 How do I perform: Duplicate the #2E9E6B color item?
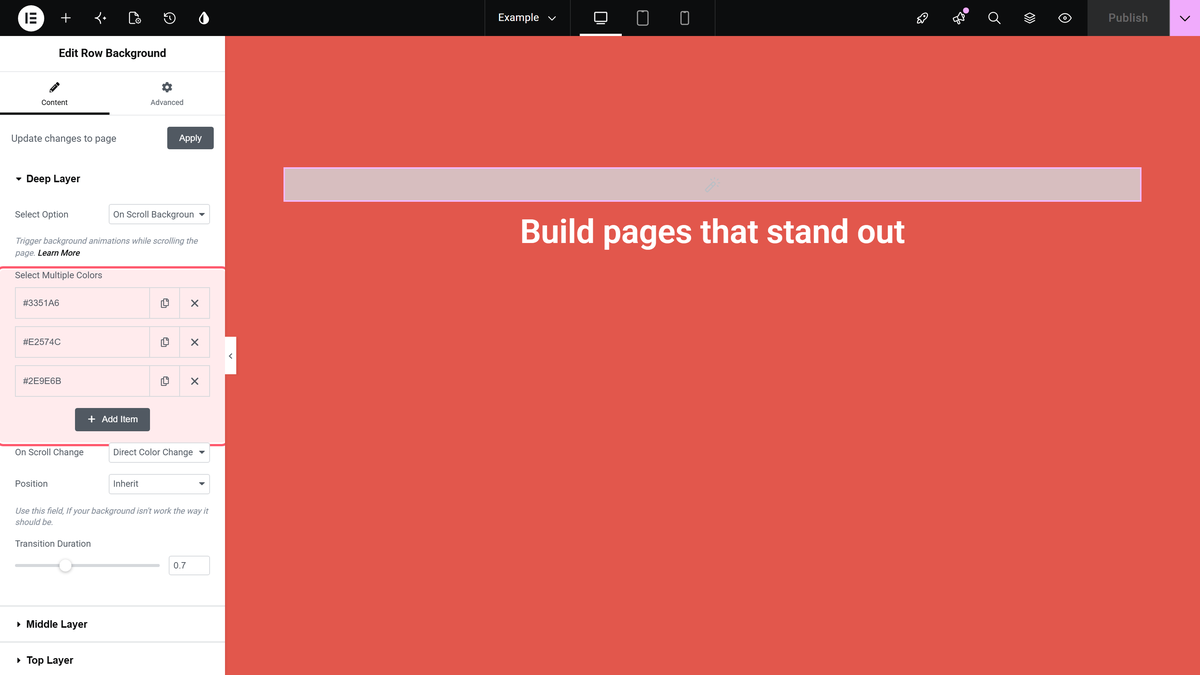tap(165, 381)
